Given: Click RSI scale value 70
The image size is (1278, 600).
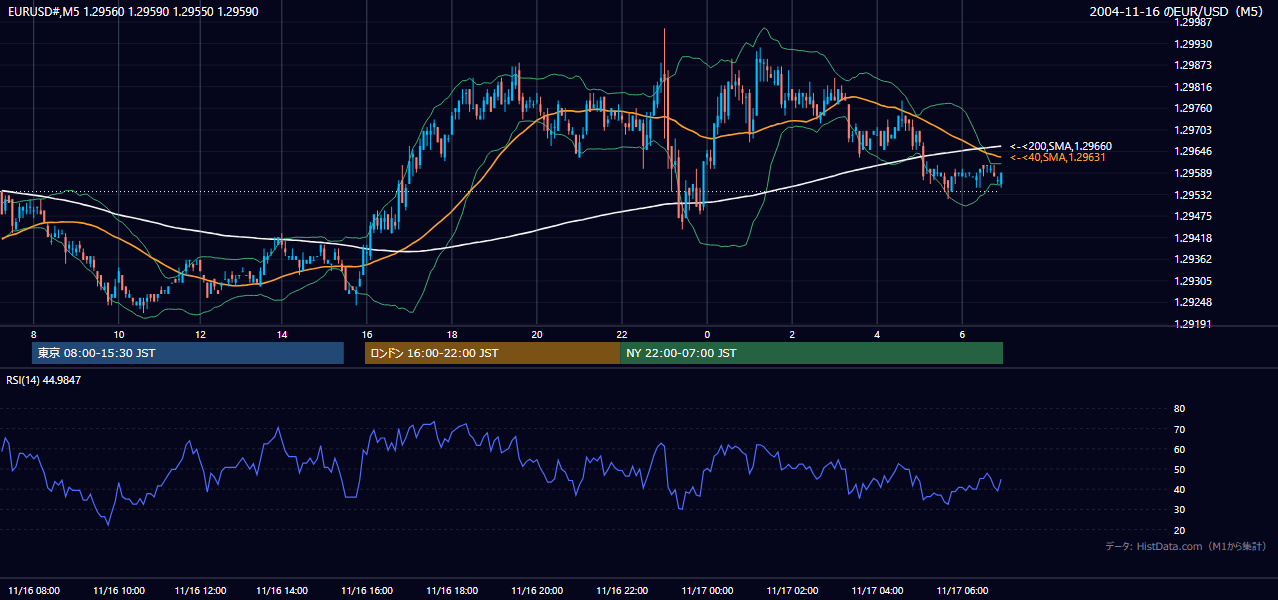Looking at the screenshot, I should click(1179, 429).
